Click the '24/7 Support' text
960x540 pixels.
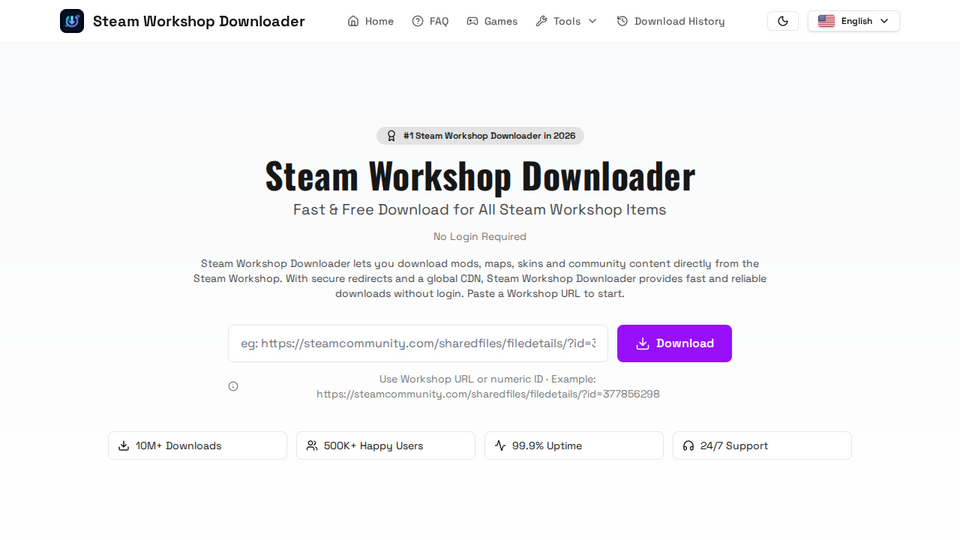[733, 446]
